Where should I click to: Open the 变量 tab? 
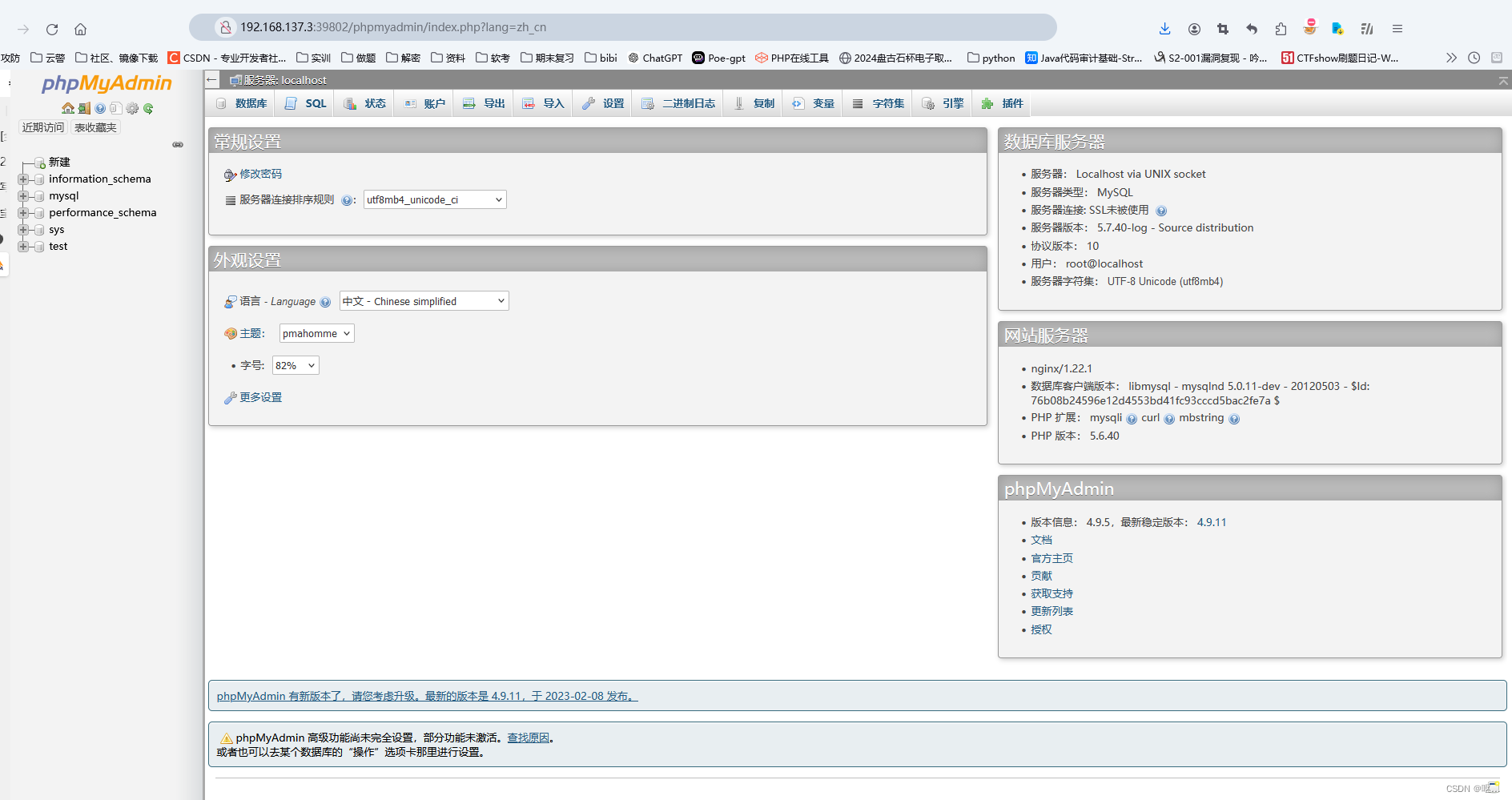pyautogui.click(x=812, y=103)
